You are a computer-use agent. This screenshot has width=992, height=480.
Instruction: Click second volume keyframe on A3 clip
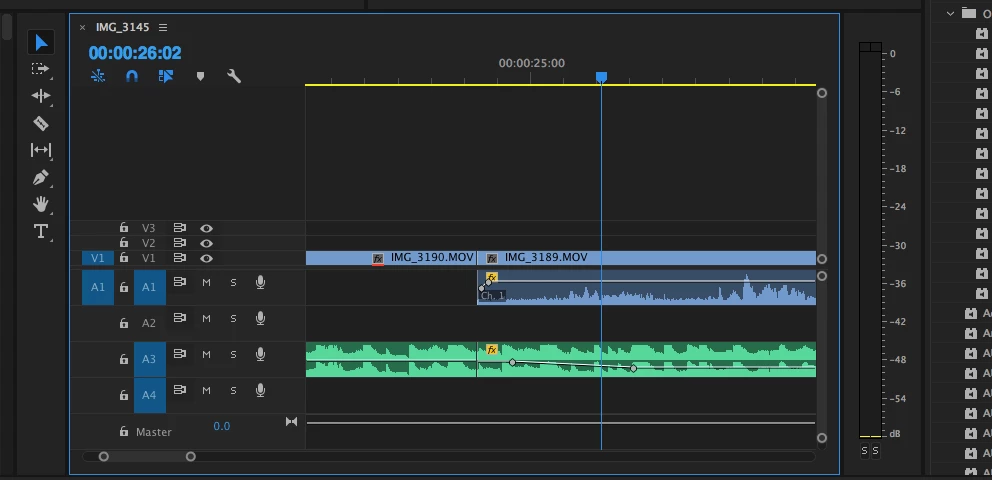point(633,368)
